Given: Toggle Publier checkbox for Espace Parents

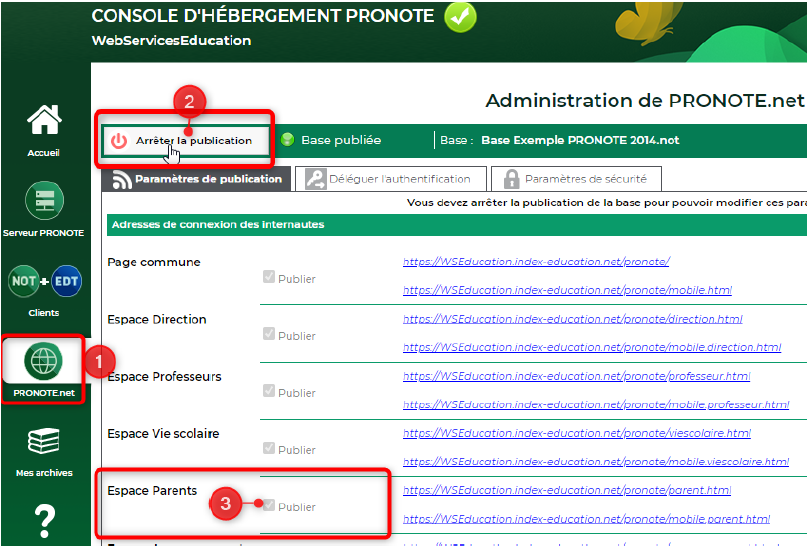Looking at the screenshot, I should click(268, 505).
